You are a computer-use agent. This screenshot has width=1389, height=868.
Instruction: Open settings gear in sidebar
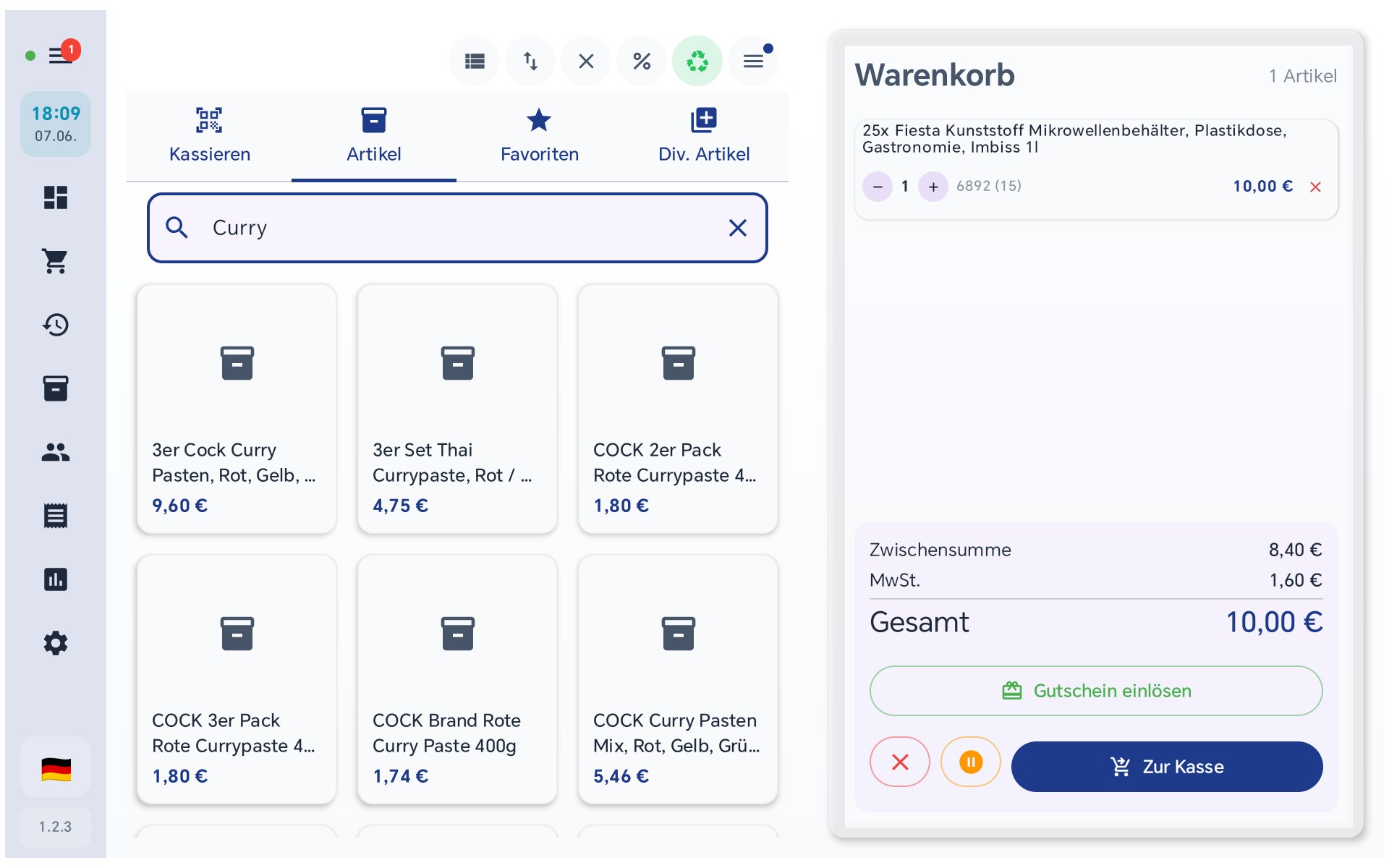[x=56, y=643]
